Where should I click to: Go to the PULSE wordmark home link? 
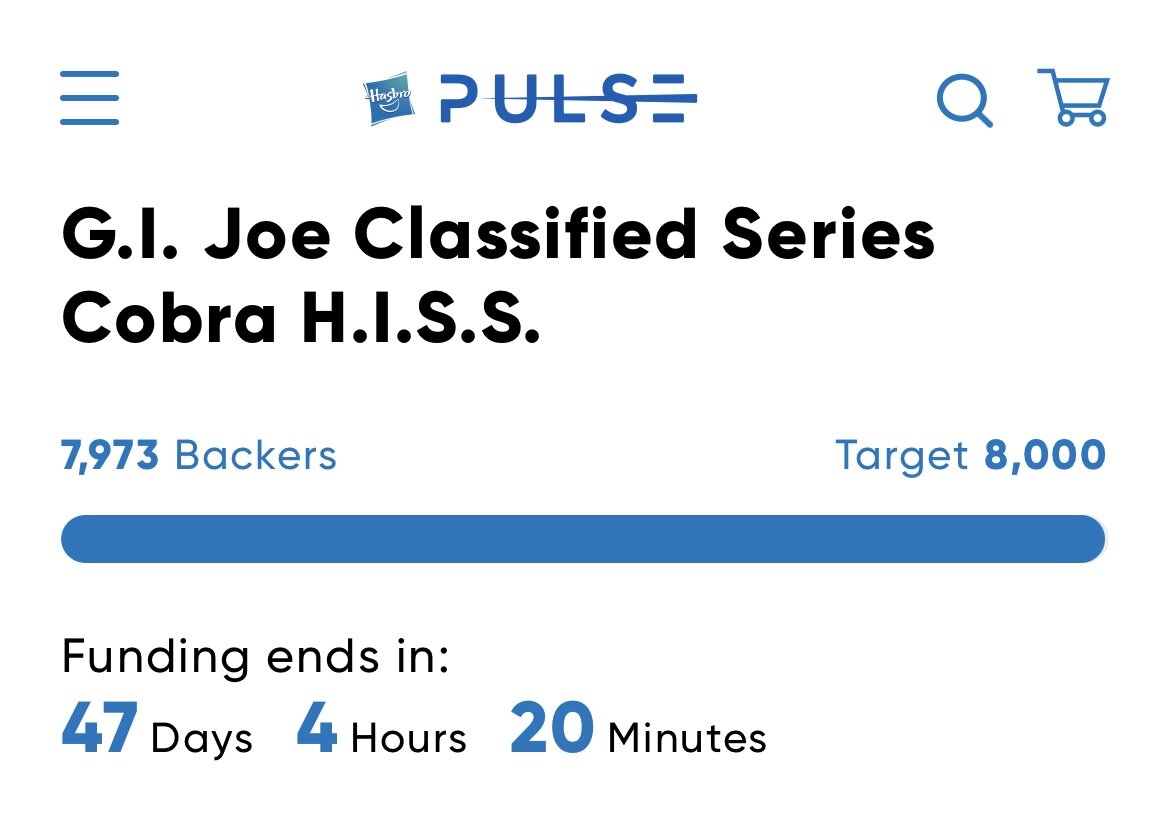pos(568,98)
